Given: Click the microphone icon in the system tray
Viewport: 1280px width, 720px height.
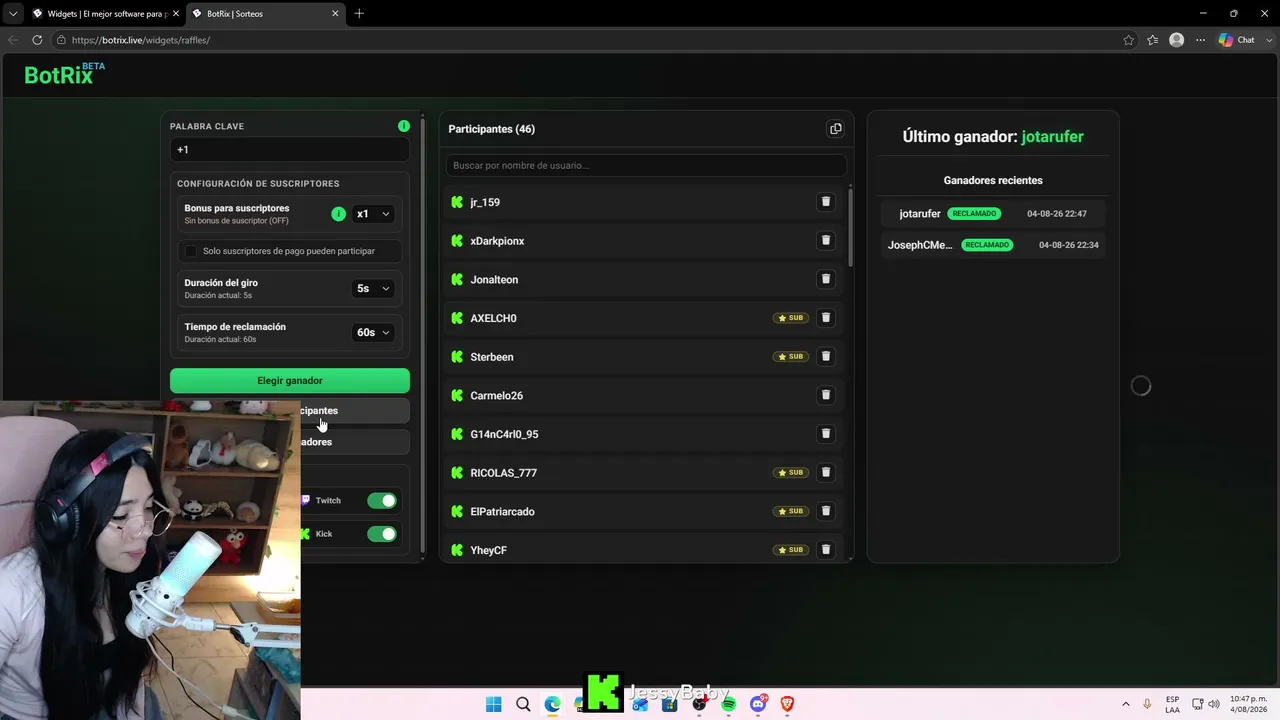Looking at the screenshot, I should pos(1147,704).
